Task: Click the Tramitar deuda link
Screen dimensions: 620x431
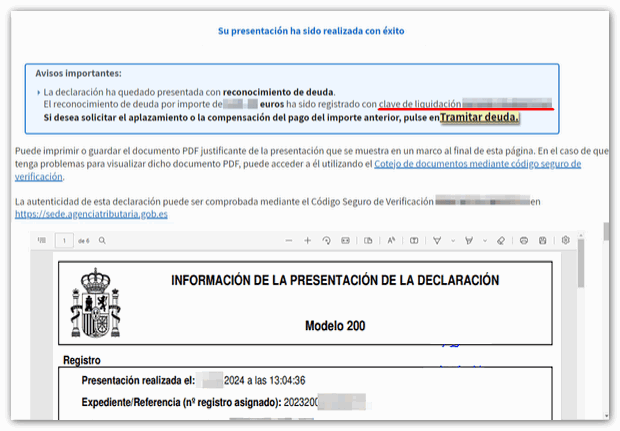Action: [480, 118]
